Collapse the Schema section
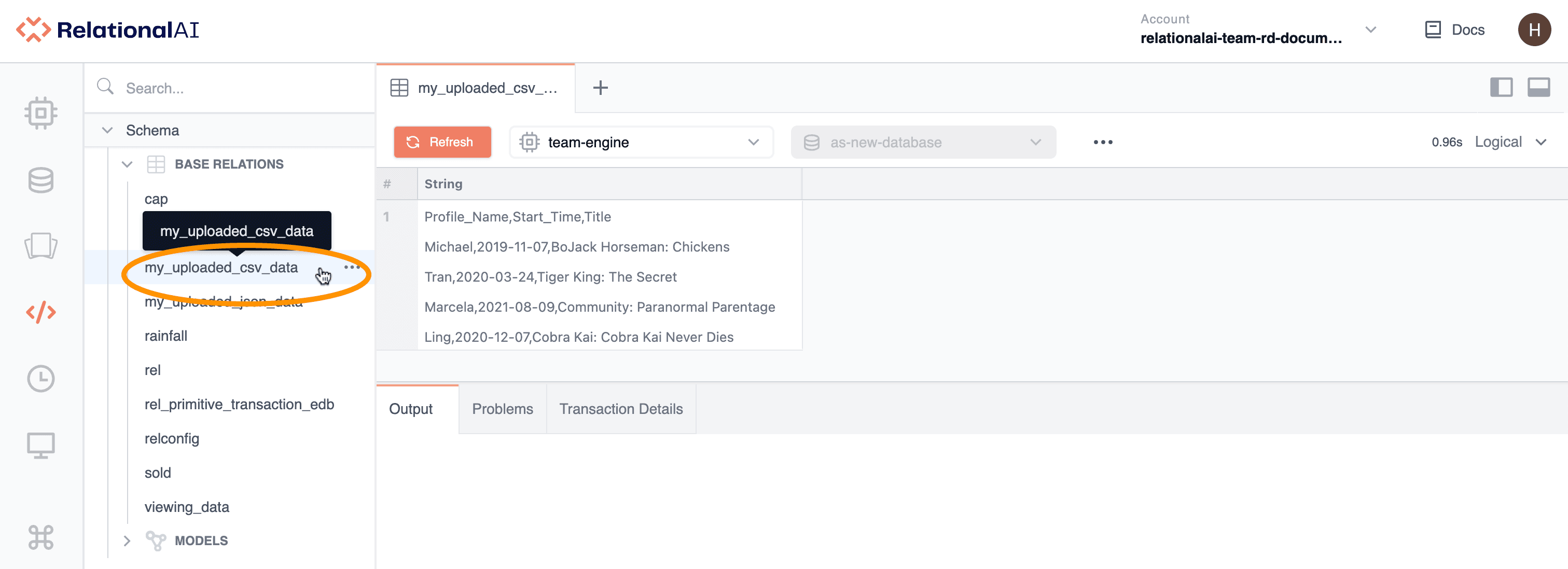1568x569 pixels. tap(108, 130)
